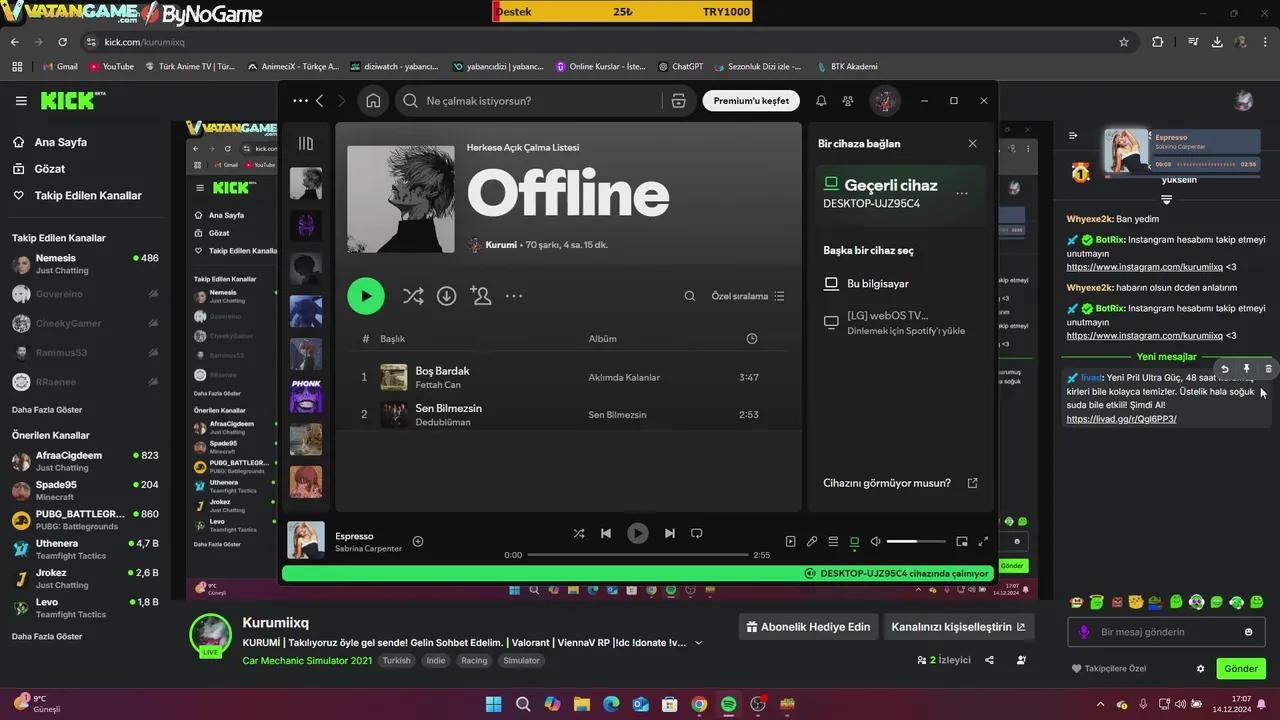1280x720 pixels.
Task: Select [LG] webOS TV device
Action: (x=894, y=322)
